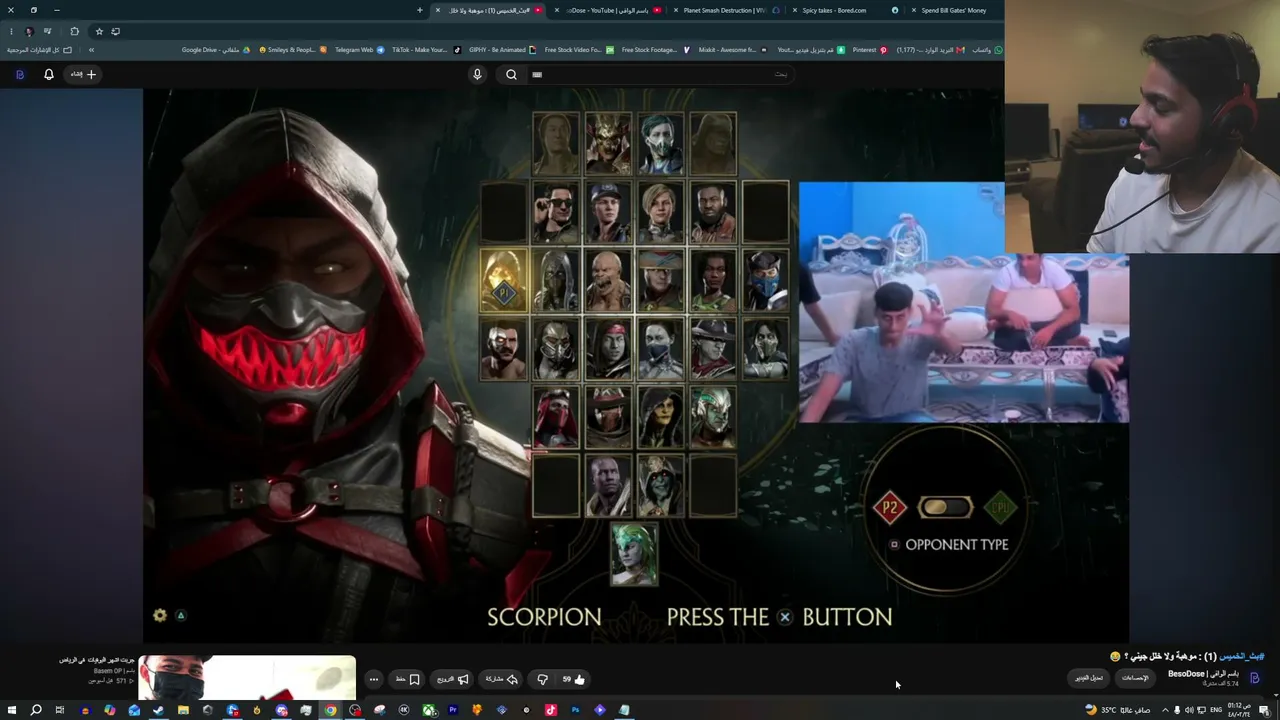Open the Chrome profile avatar

click(29, 31)
